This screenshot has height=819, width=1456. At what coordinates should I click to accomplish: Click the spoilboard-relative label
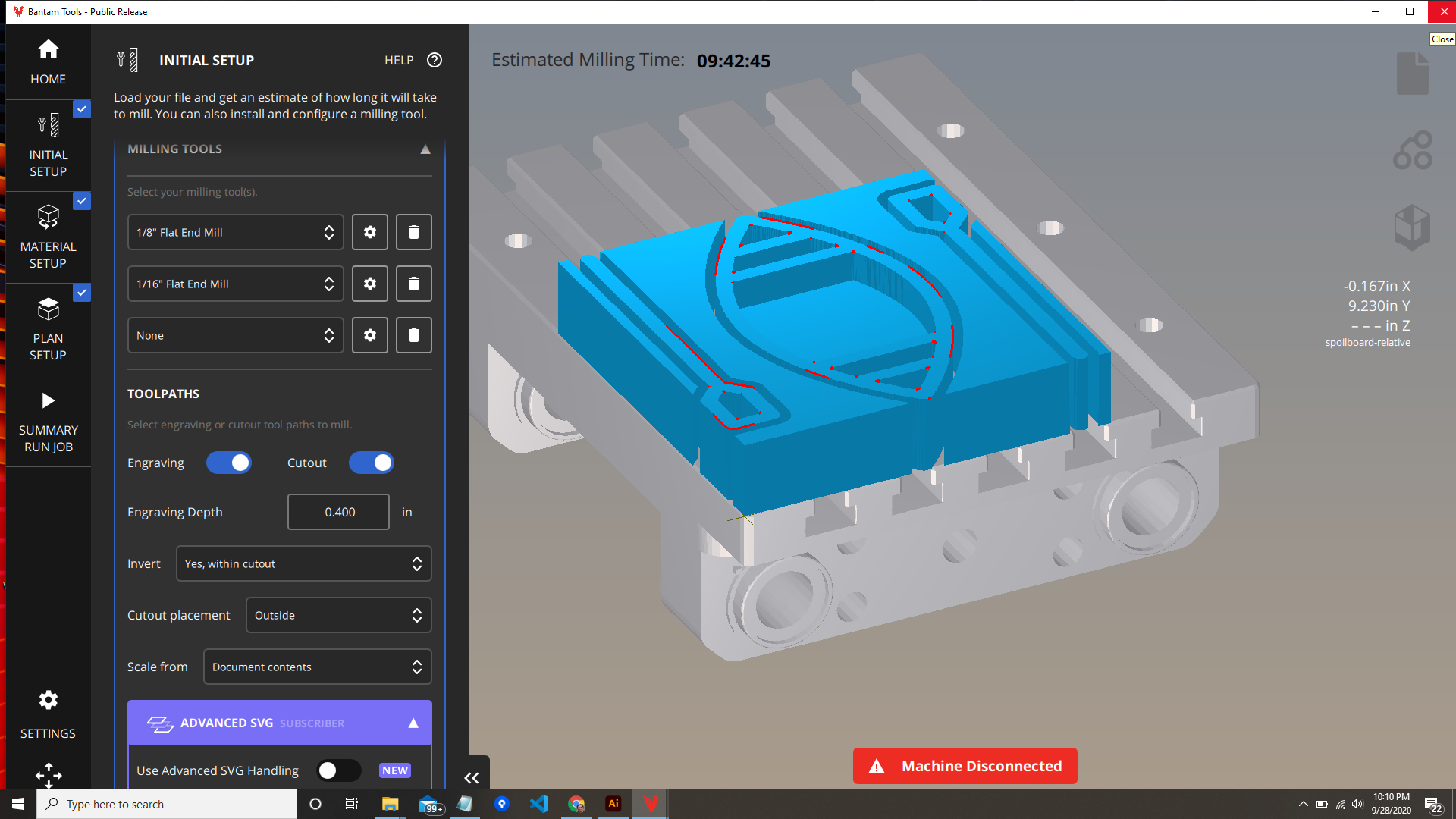(x=1367, y=343)
